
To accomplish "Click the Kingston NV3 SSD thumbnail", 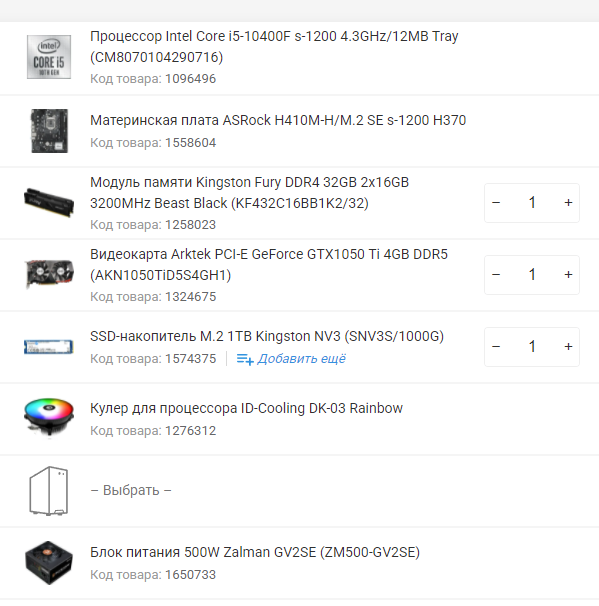I will tap(49, 347).
